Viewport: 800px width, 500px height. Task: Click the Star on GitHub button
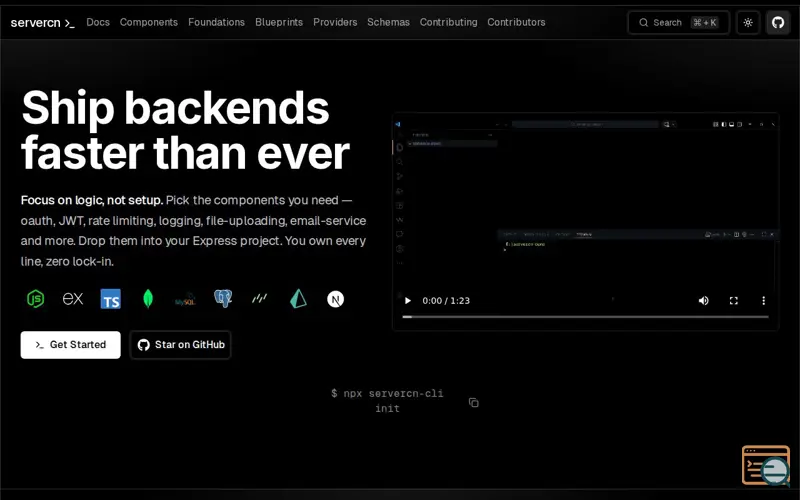181,345
